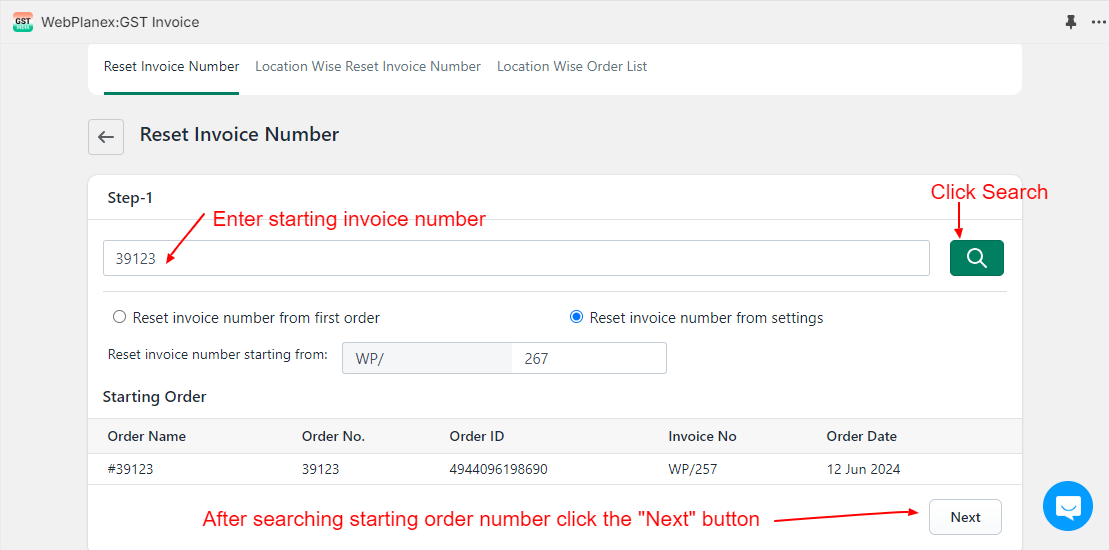Click the invoice number field showing 267
The height and width of the screenshot is (550, 1109).
(x=588, y=358)
